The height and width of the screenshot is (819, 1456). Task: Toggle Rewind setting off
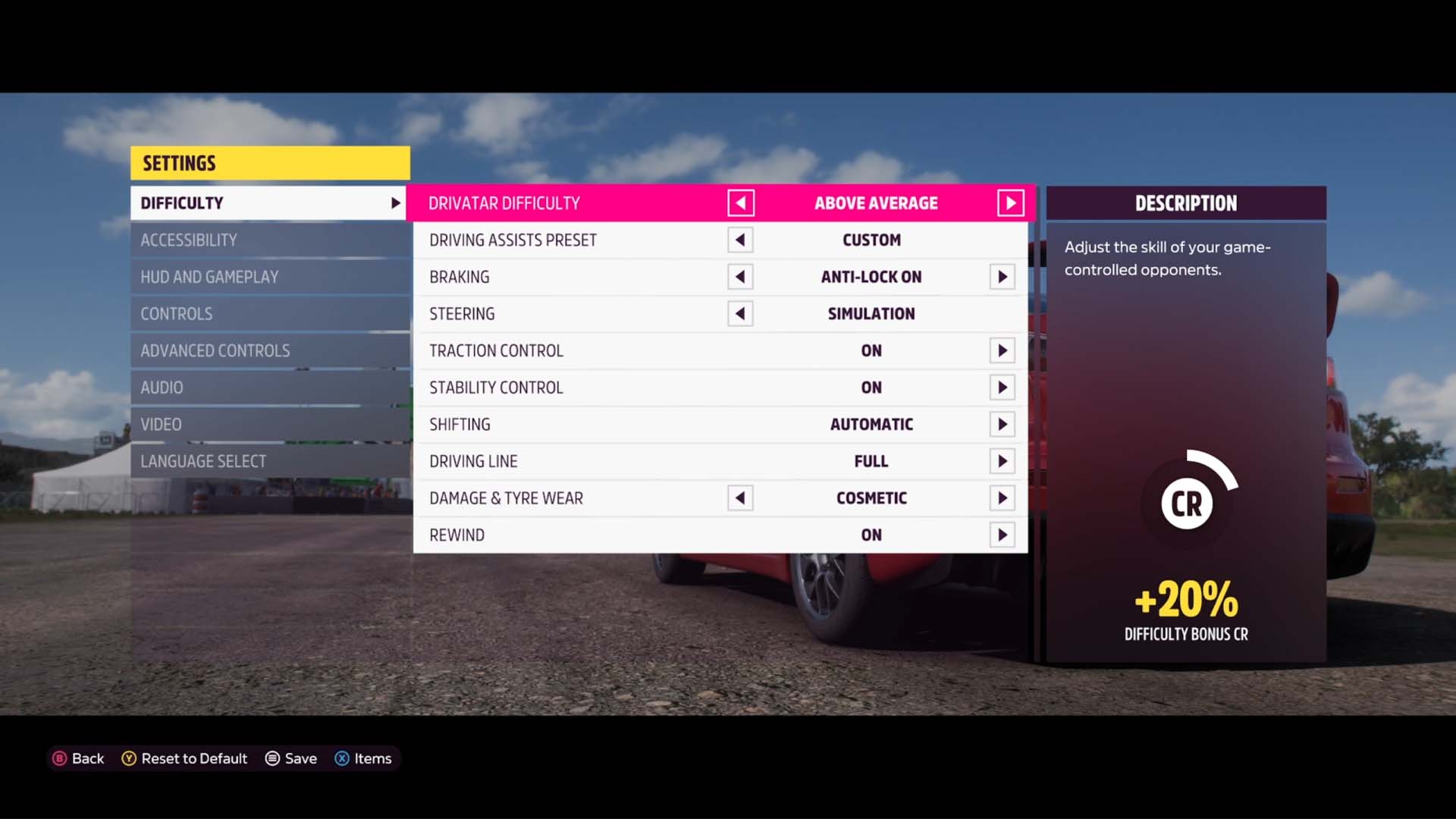[x=1004, y=534]
